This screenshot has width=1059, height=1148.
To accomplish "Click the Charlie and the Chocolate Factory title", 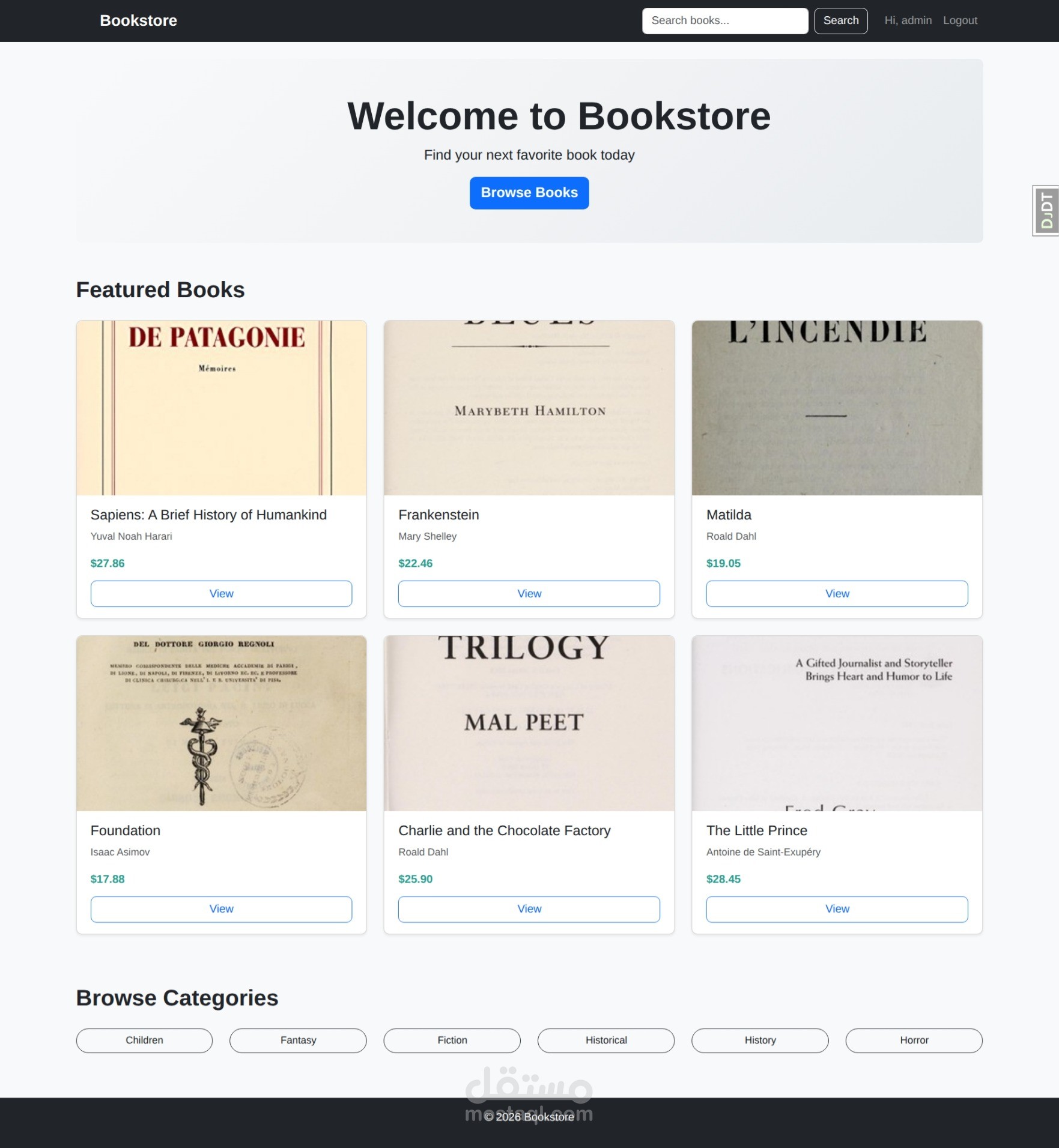I will [505, 831].
